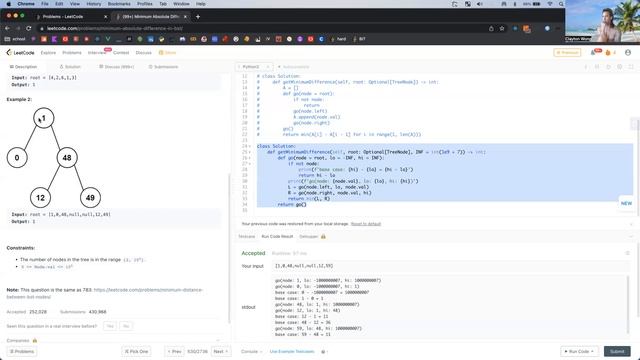Open the Explore nav item
The width and height of the screenshot is (640, 360).
coord(48,53)
